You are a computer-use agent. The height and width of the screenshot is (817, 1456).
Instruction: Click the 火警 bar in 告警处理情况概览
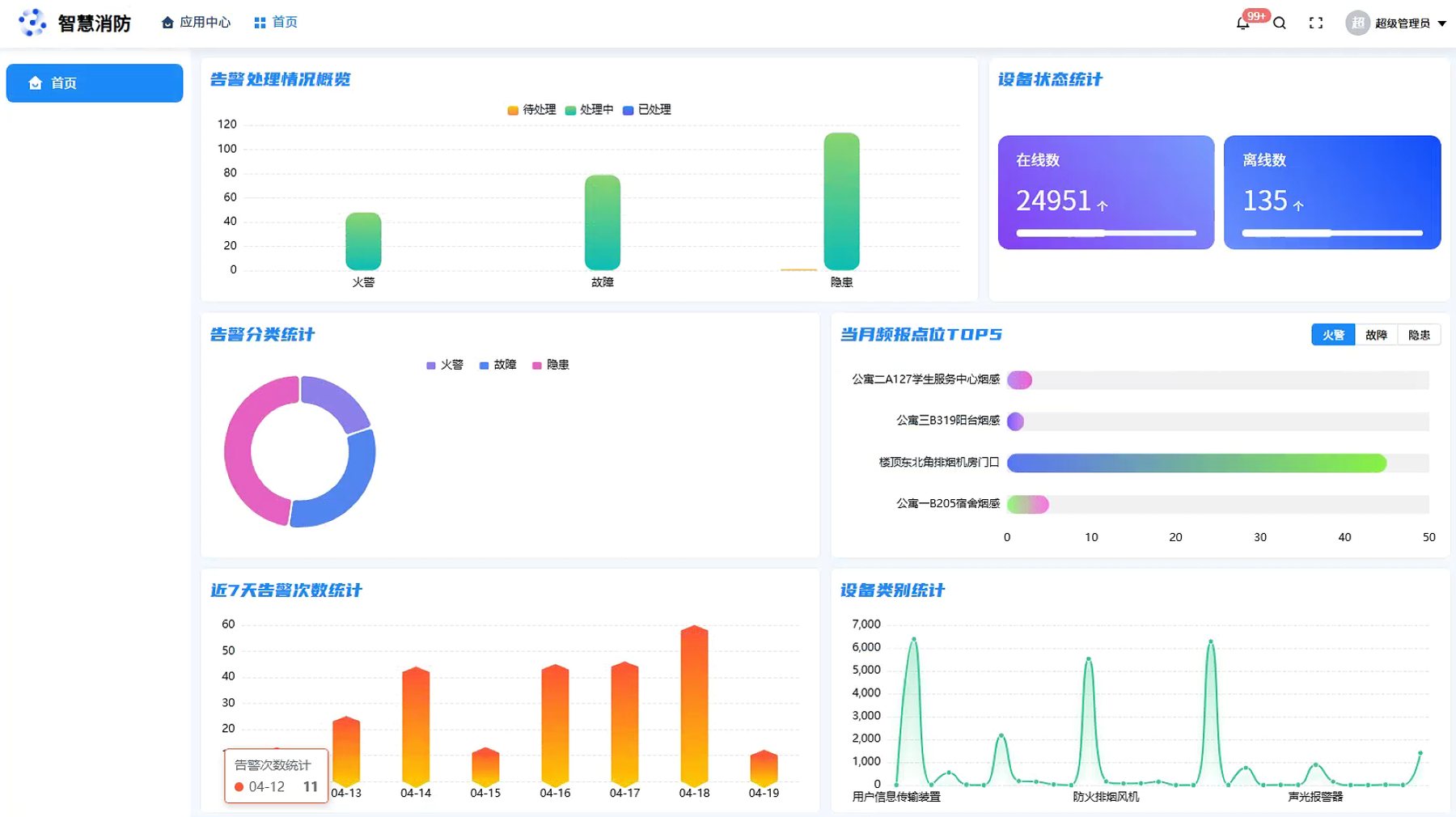pos(363,241)
